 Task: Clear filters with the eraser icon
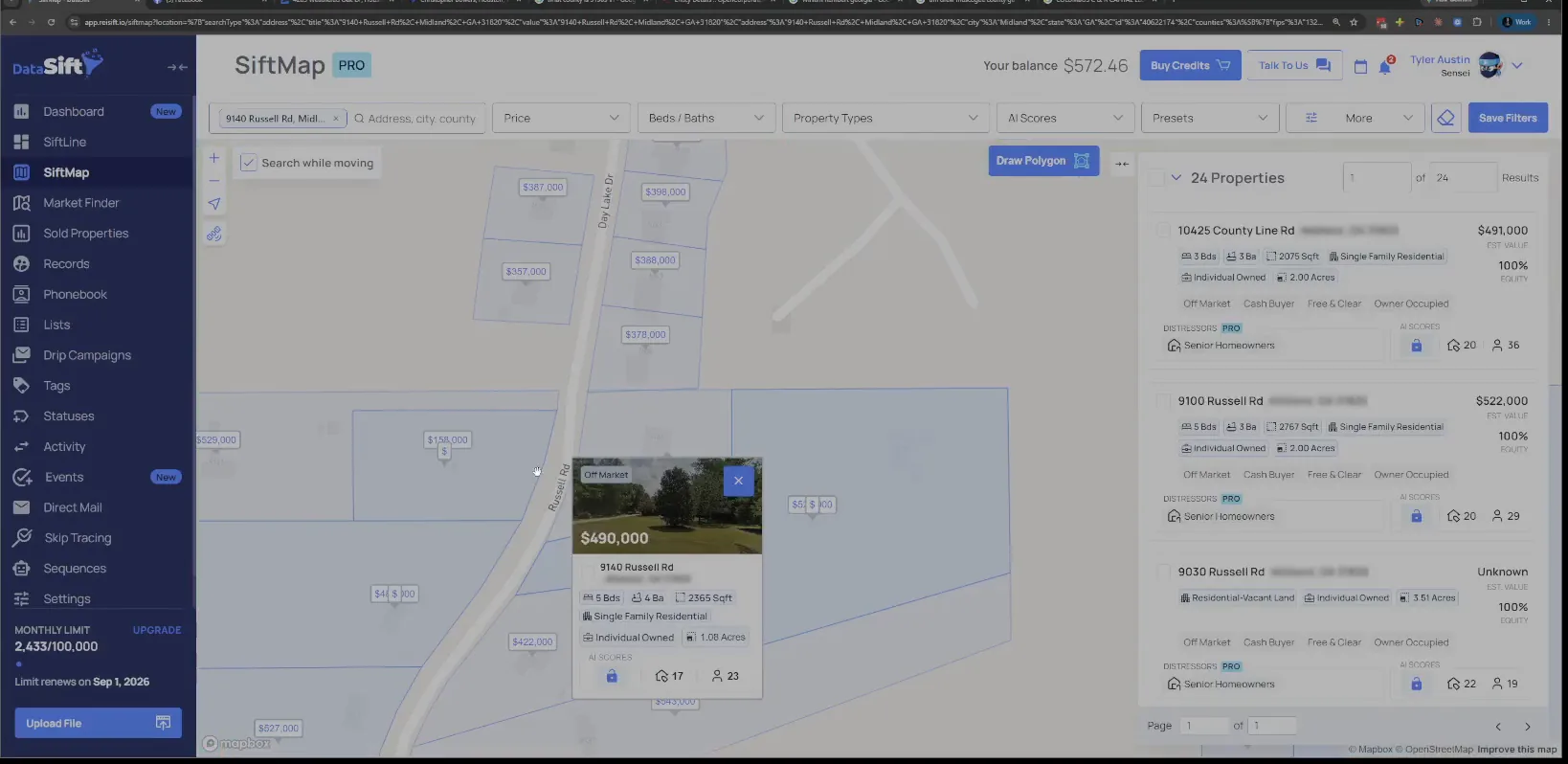1445,118
